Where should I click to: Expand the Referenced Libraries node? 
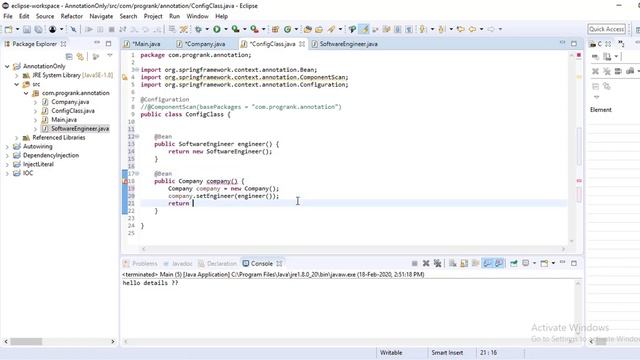pos(16,138)
